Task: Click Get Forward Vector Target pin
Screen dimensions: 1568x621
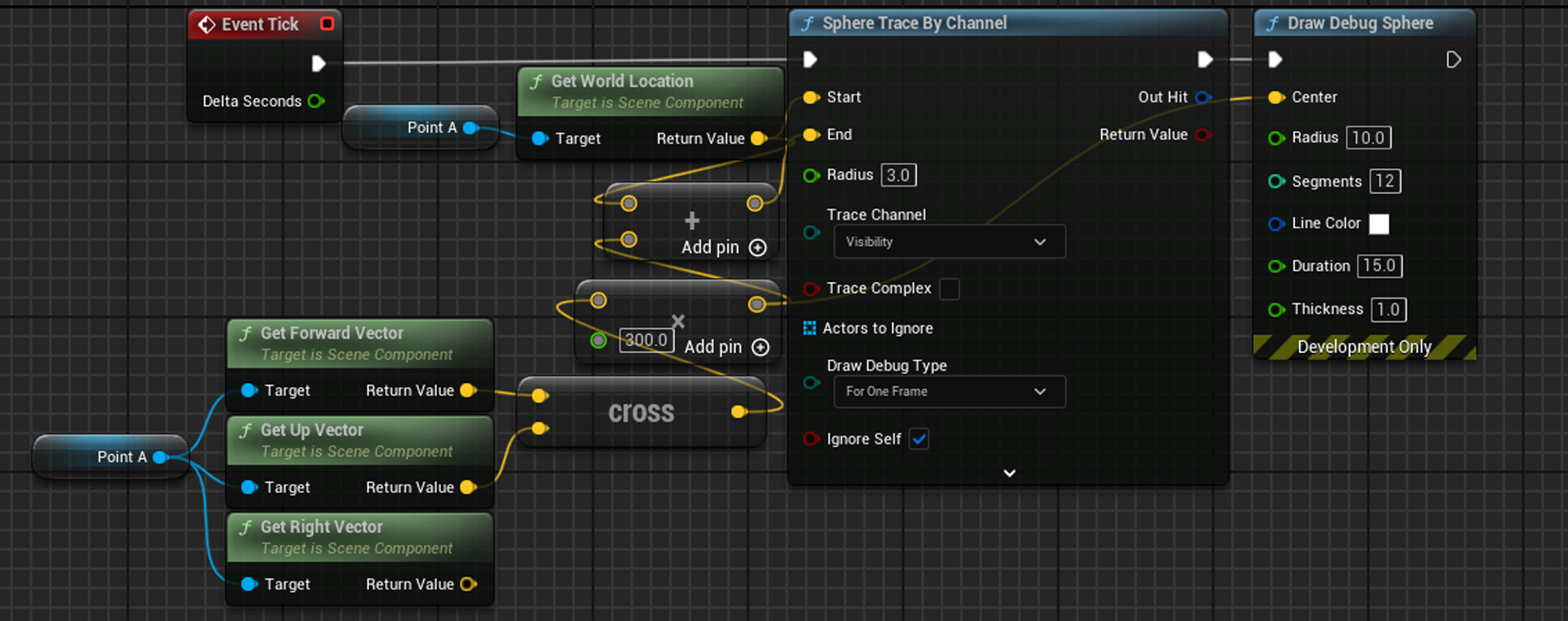Action: coord(250,390)
